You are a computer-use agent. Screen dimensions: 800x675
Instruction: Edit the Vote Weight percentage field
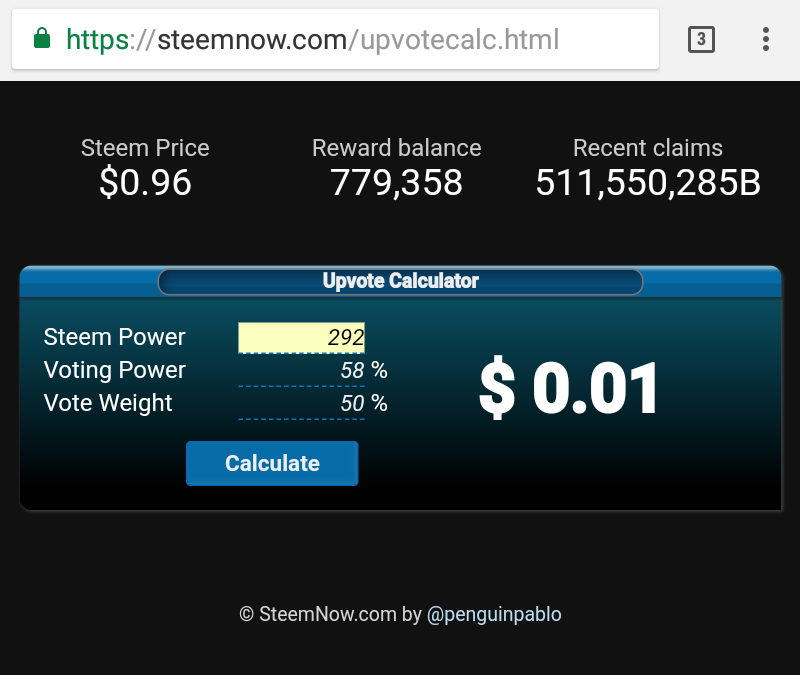(x=302, y=404)
